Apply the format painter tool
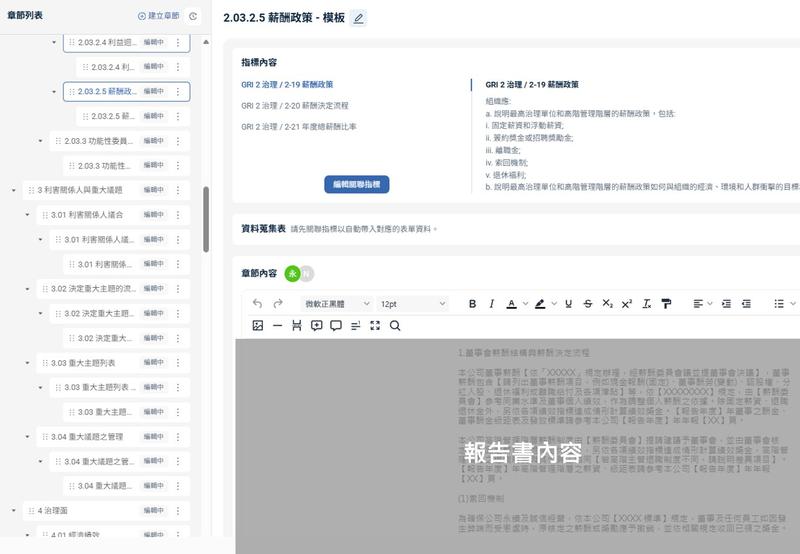This screenshot has height=554, width=800. pos(667,304)
